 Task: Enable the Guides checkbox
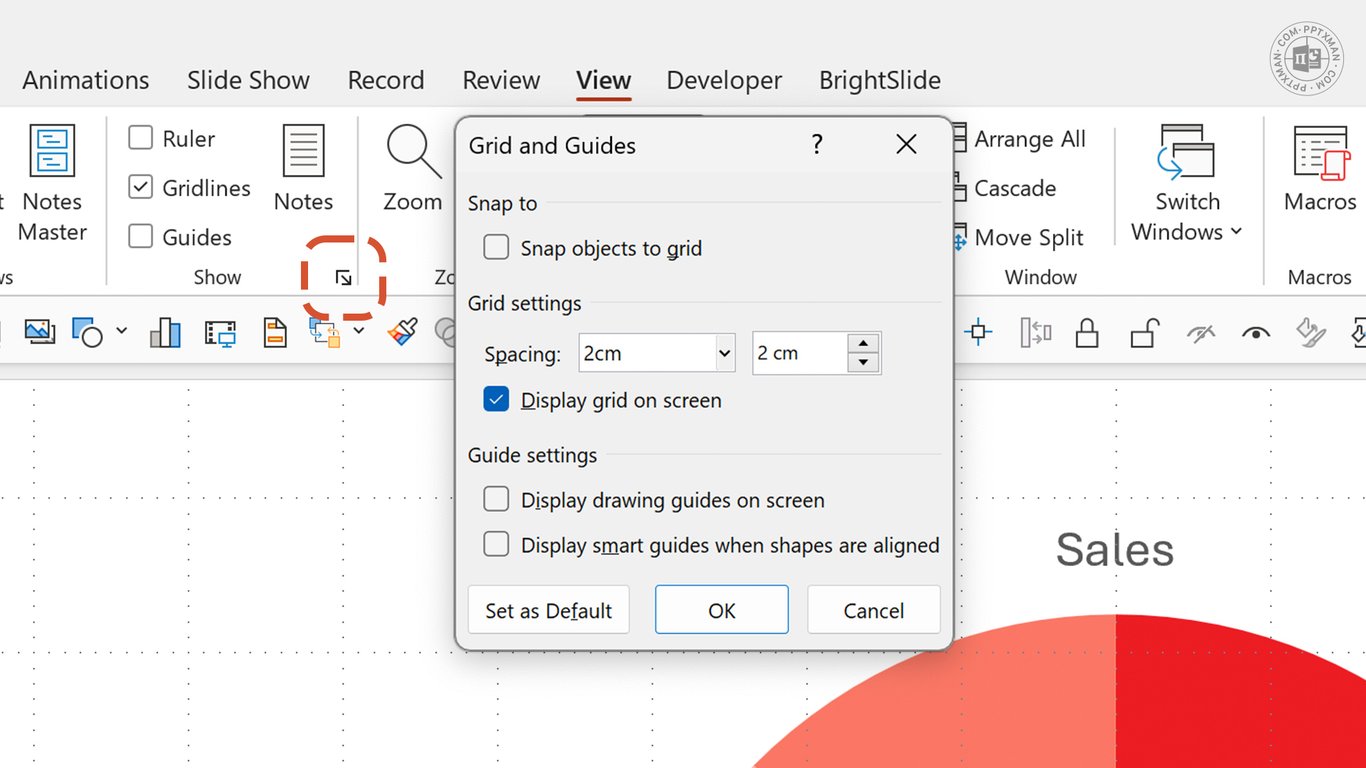click(141, 236)
